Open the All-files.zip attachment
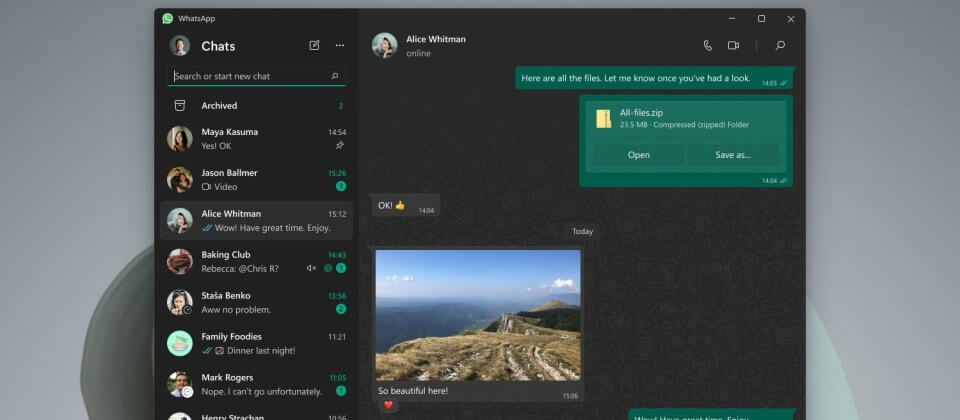This screenshot has width=960, height=420. point(639,155)
